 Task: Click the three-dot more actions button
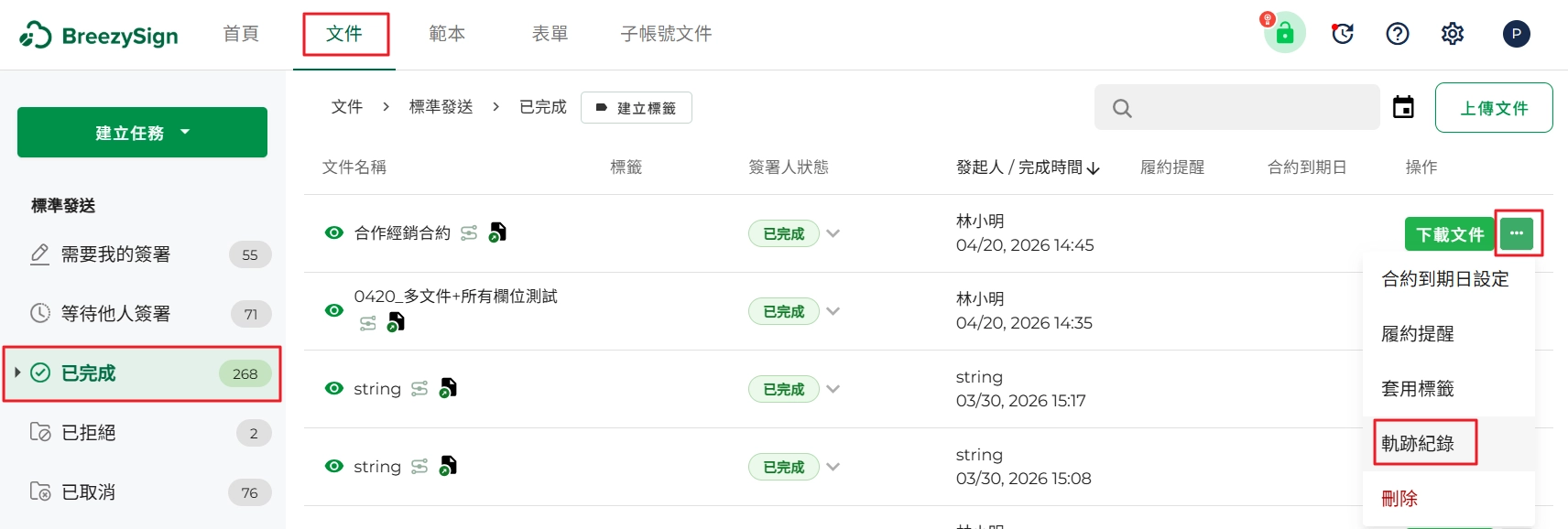tap(1517, 233)
